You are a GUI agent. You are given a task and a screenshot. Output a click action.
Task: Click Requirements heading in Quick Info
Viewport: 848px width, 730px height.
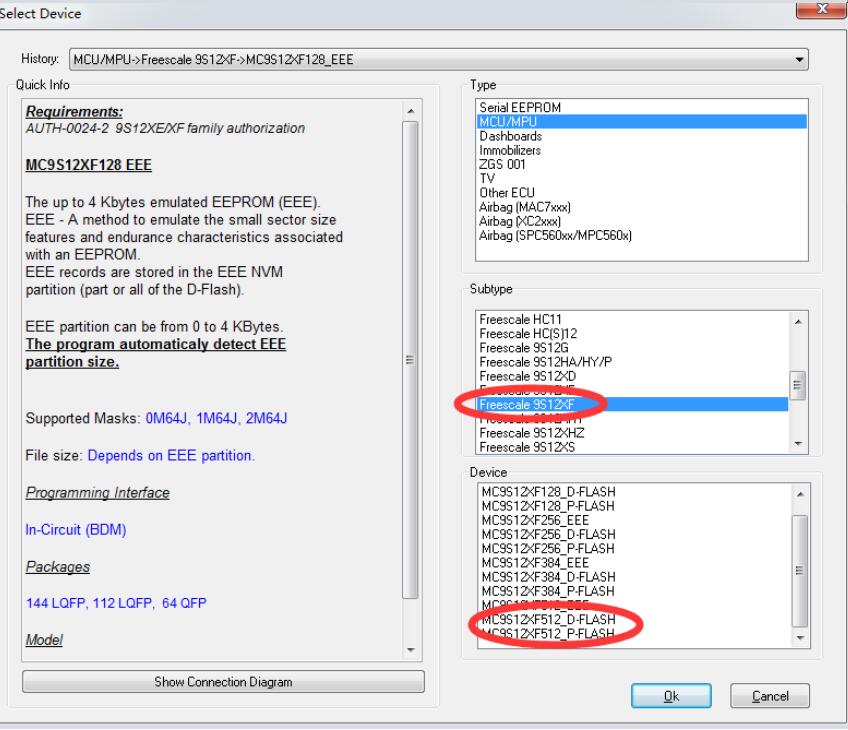(x=74, y=111)
